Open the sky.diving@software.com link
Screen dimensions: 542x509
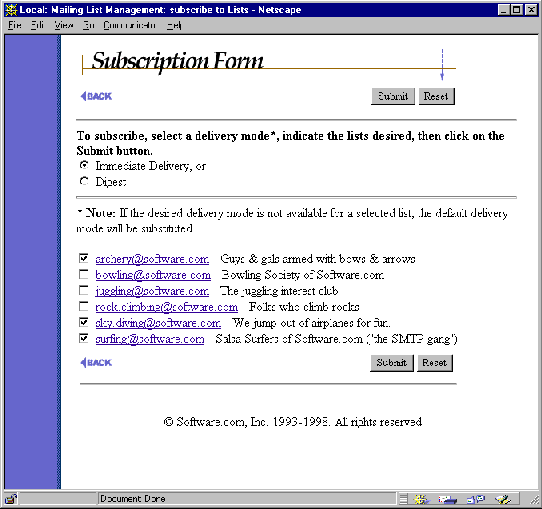pyautogui.click(x=158, y=323)
